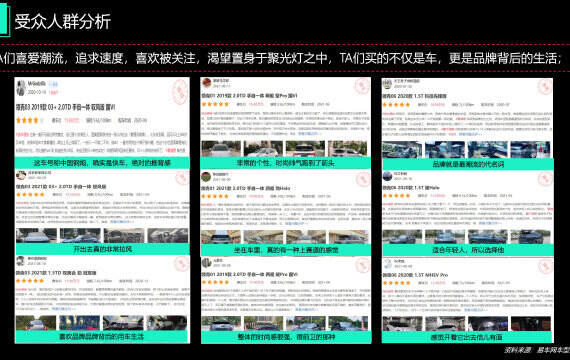570x360 pixels.
Task: Click the caption 喜欢品牌品牌背后的用车生活
Action: [101, 336]
